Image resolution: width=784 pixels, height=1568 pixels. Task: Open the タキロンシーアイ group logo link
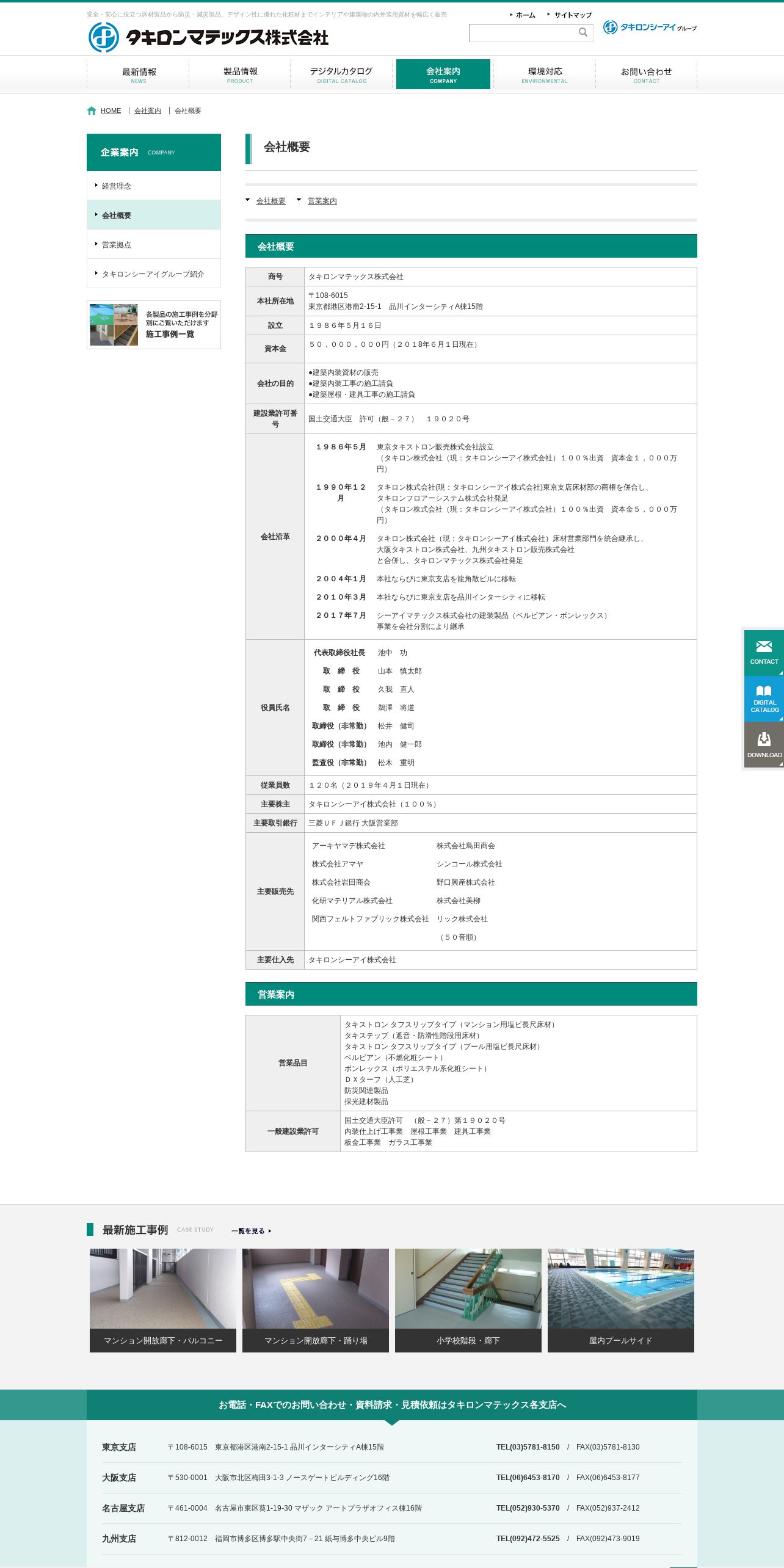pos(650,27)
